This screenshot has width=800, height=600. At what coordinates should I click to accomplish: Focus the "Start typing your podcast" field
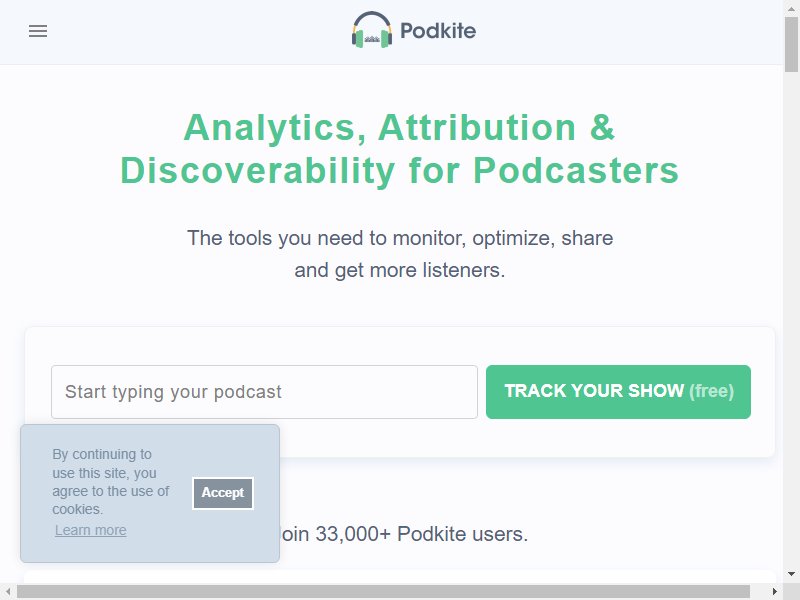pos(264,392)
